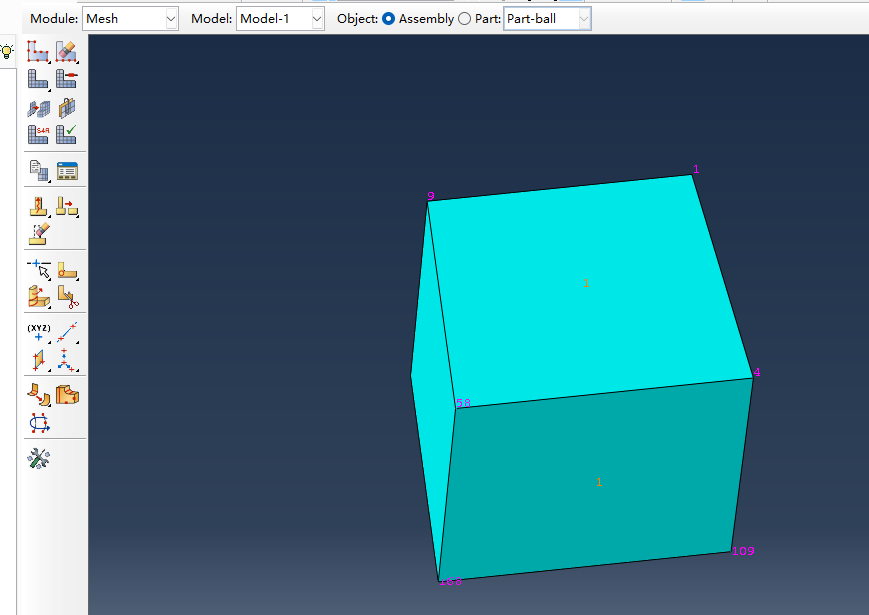869x615 pixels.
Task: Open the Part-ball part dropdown
Action: tap(547, 19)
